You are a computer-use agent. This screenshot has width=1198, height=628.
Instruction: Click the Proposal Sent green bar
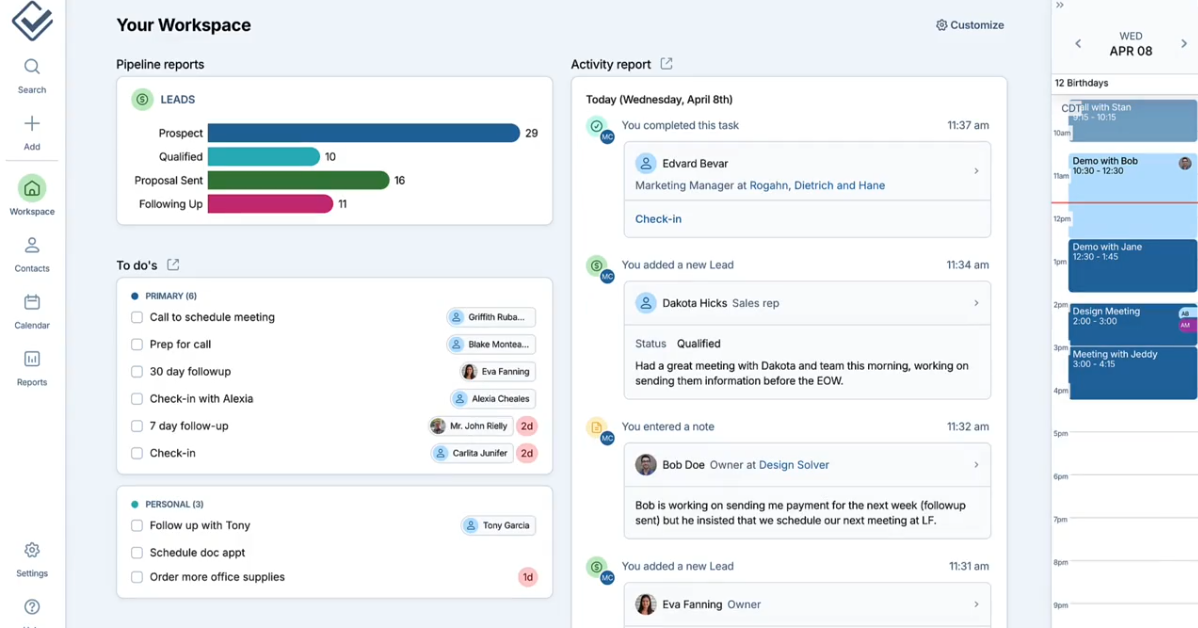pyautogui.click(x=299, y=180)
